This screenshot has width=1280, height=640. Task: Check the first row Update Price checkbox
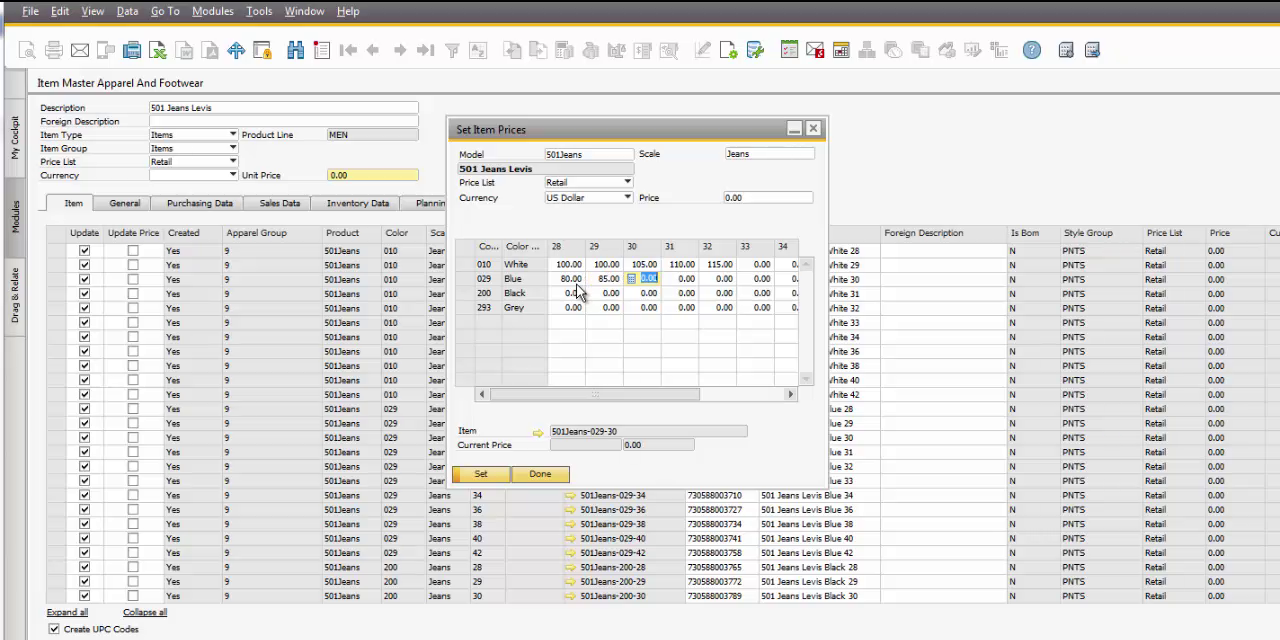point(133,251)
